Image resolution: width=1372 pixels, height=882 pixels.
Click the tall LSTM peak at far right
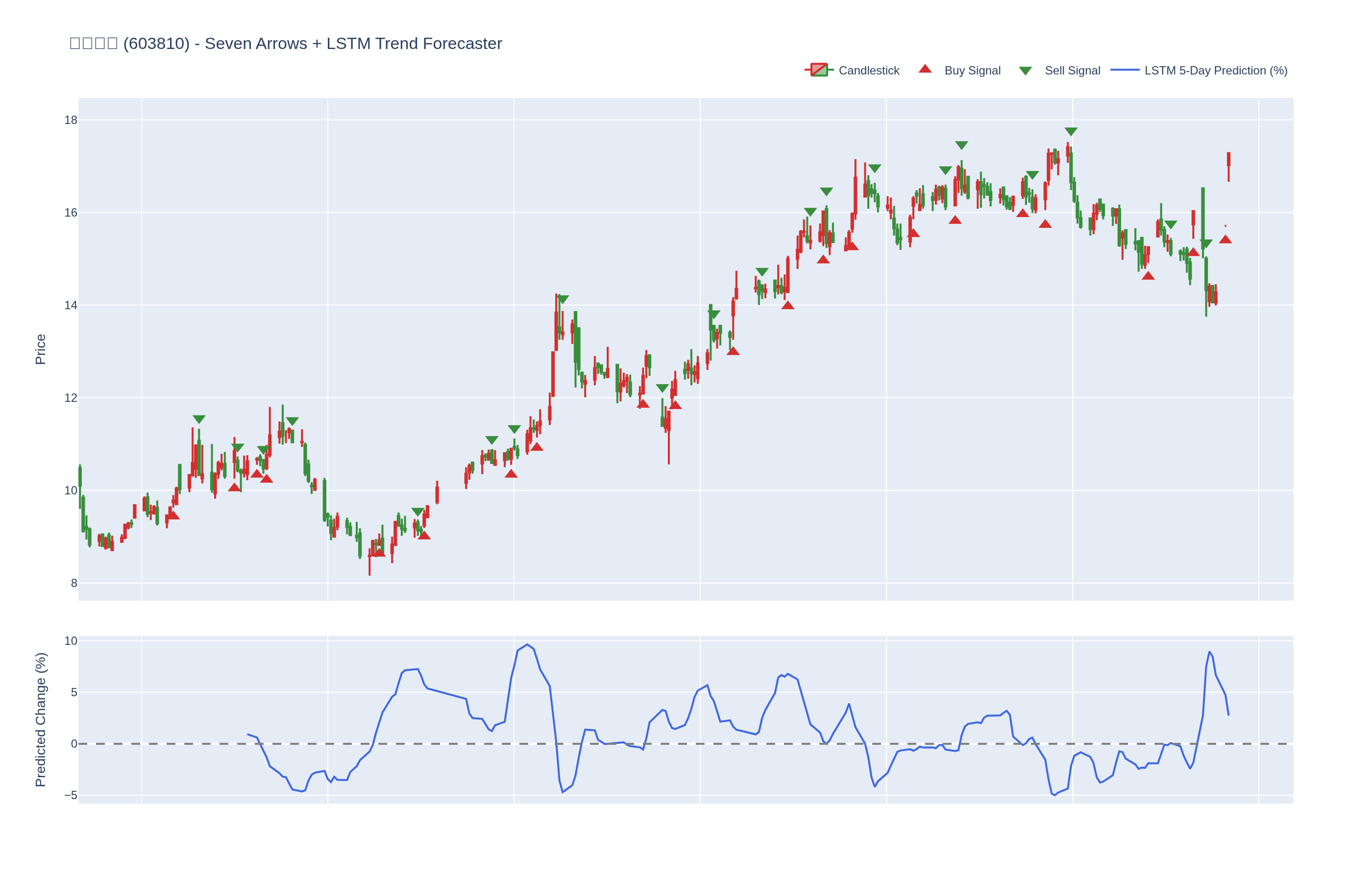coord(1209,652)
